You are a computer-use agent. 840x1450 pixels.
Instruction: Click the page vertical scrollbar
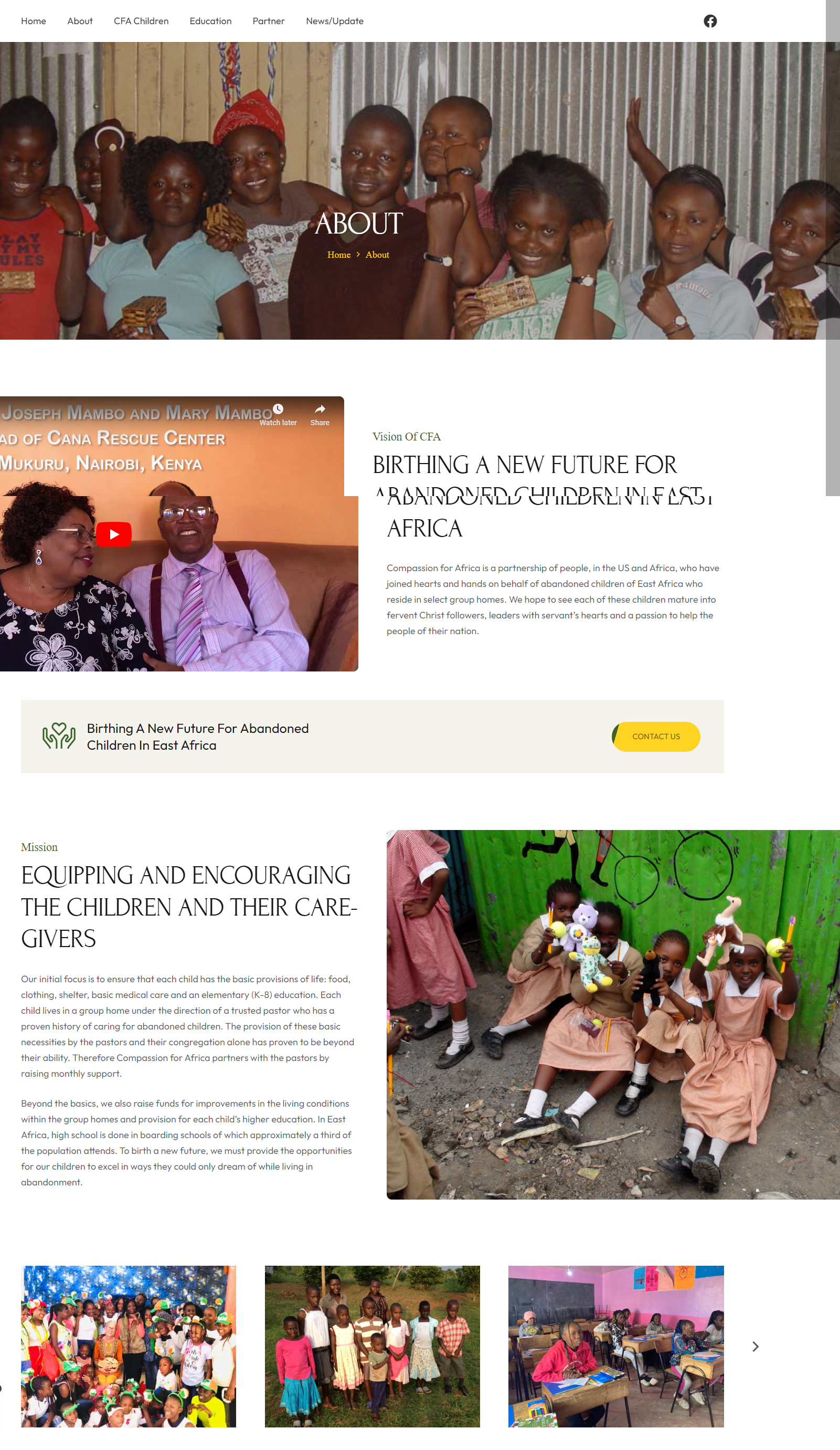click(x=833, y=247)
